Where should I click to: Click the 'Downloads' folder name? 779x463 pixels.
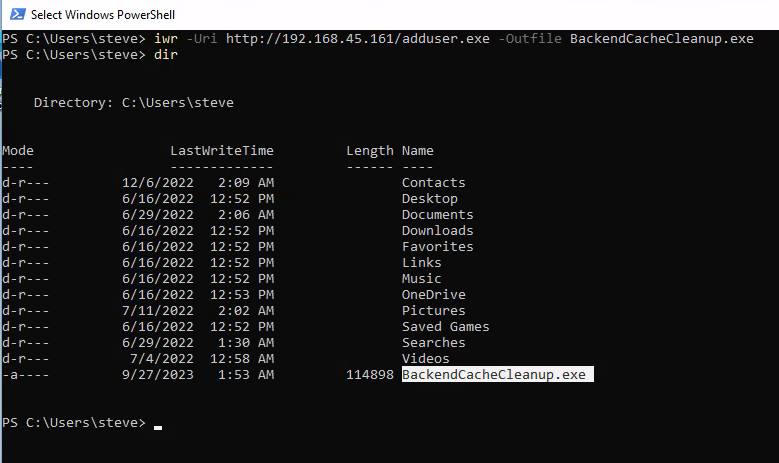(x=438, y=231)
